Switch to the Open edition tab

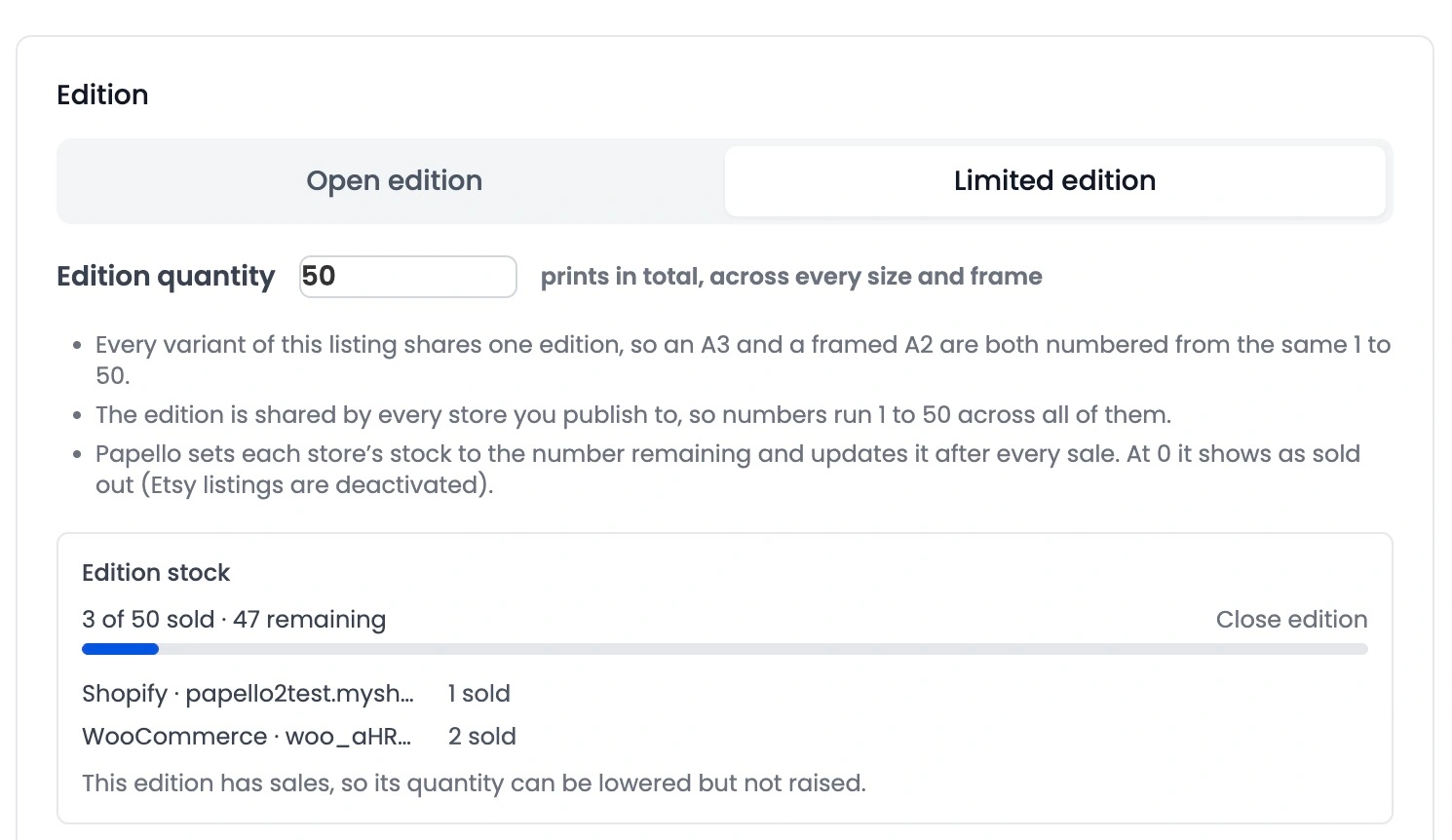[394, 181]
